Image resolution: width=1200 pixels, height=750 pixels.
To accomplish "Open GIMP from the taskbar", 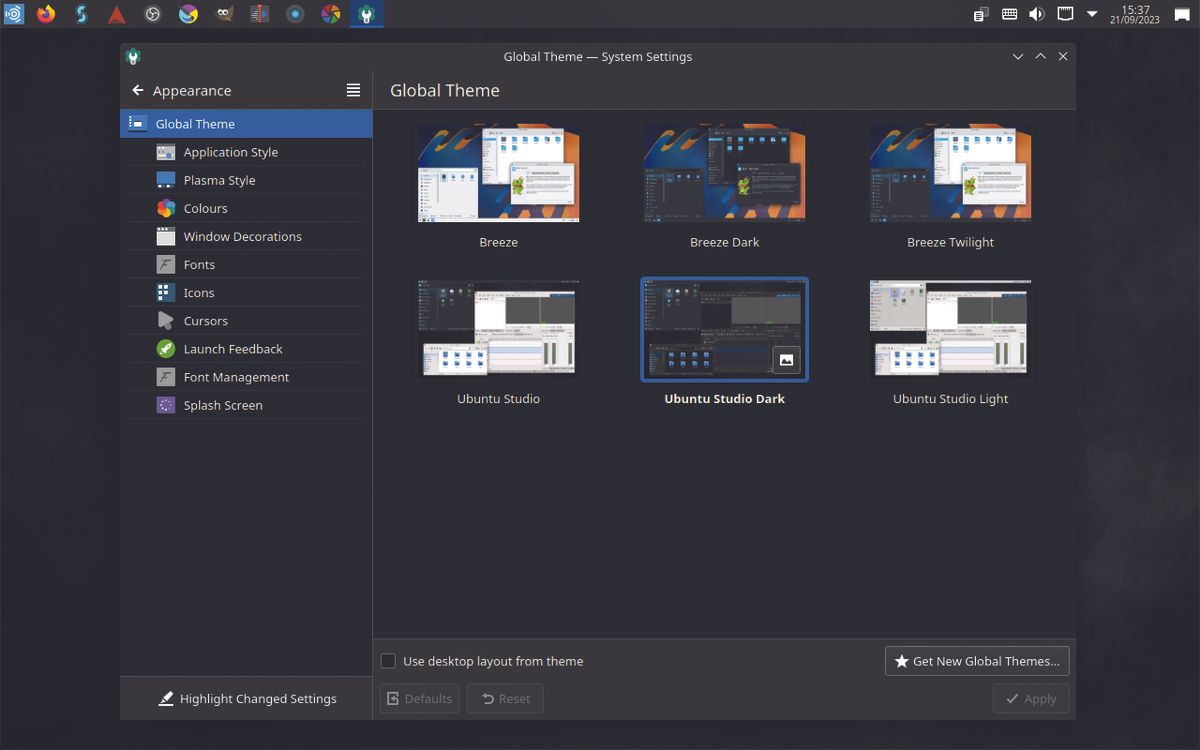I will [224, 14].
